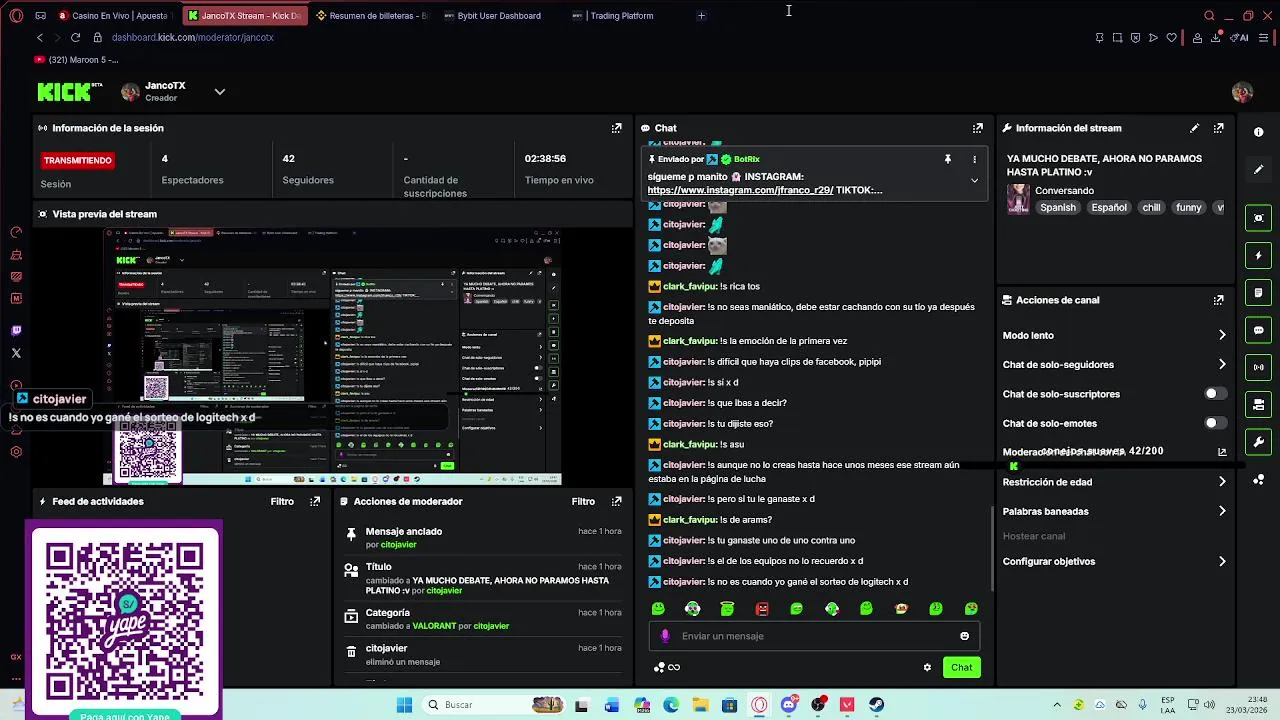Click the Windows Start button
The image size is (1280, 720).
click(404, 705)
